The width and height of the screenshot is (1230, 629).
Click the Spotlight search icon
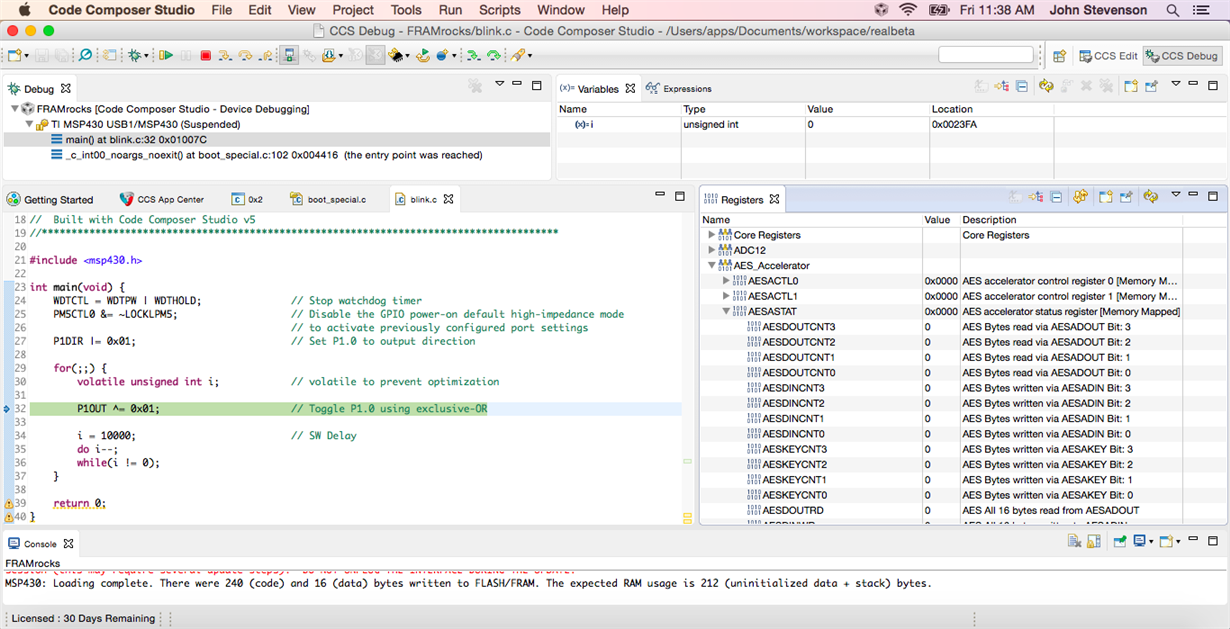pos(1173,10)
